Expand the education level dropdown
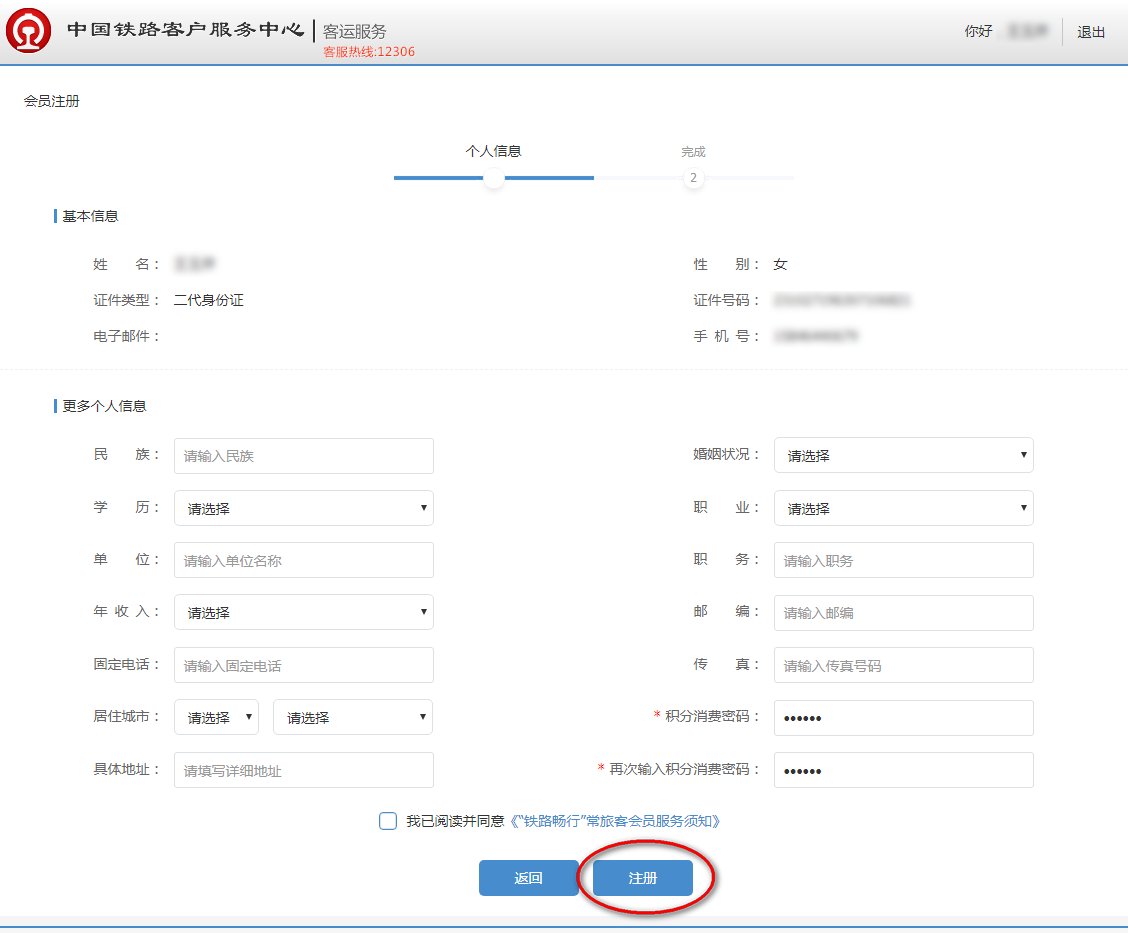 point(303,508)
